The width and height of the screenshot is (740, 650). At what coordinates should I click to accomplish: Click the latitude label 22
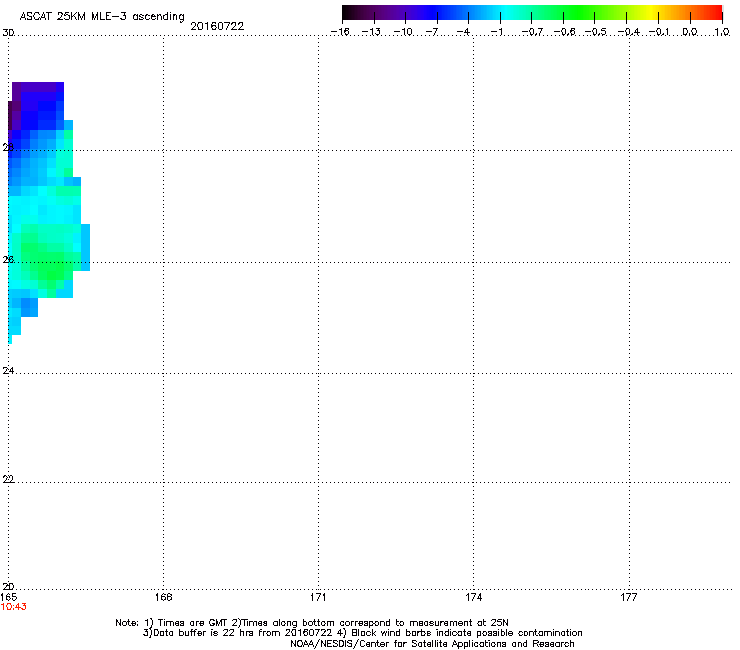click(x=8, y=479)
